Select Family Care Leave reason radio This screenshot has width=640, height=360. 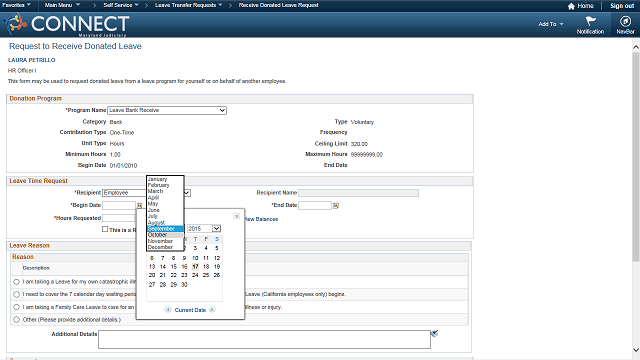pos(16,307)
